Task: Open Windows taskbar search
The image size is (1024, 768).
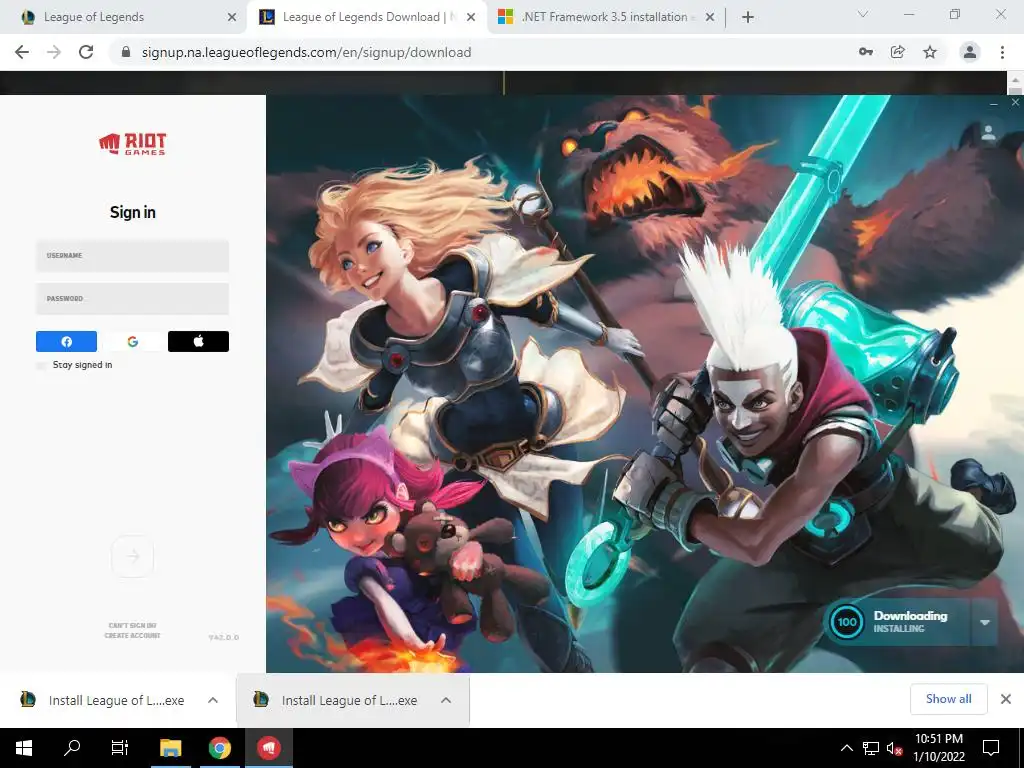Action: [x=72, y=748]
